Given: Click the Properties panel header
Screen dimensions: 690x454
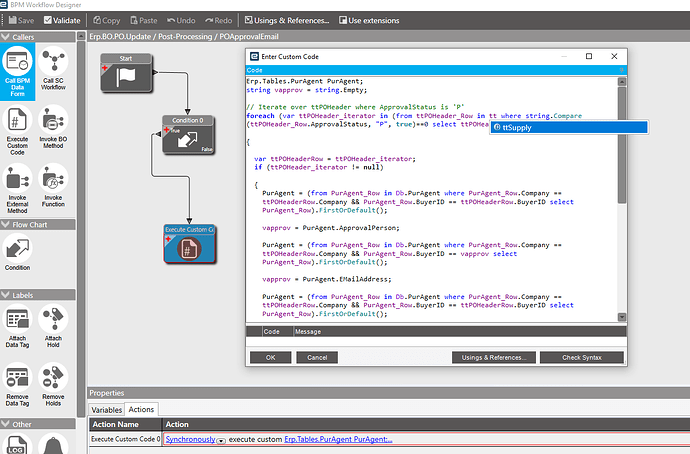Looking at the screenshot, I should [389, 393].
